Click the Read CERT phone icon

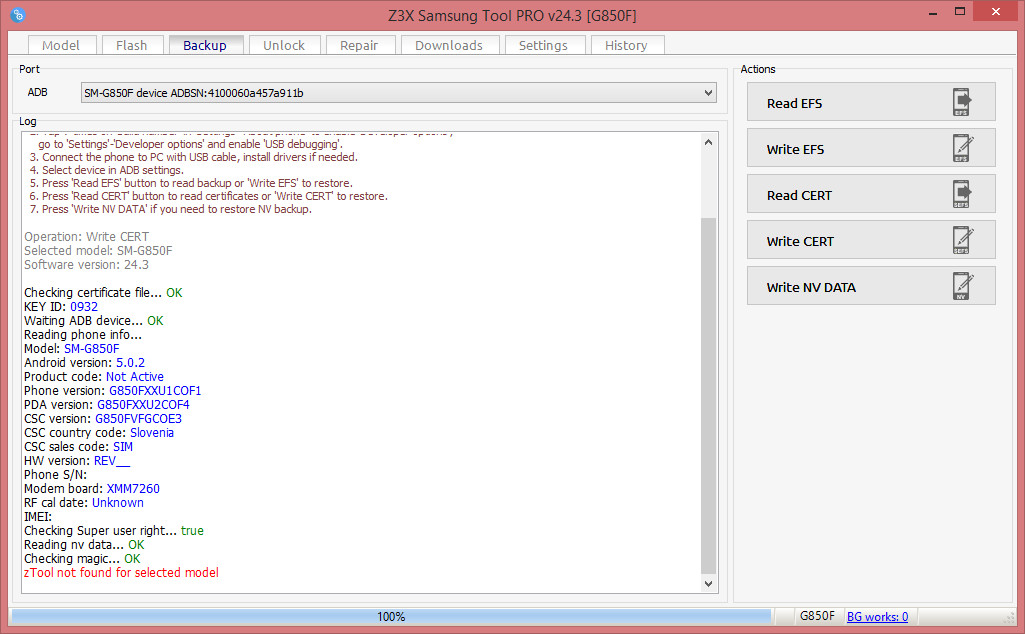962,194
